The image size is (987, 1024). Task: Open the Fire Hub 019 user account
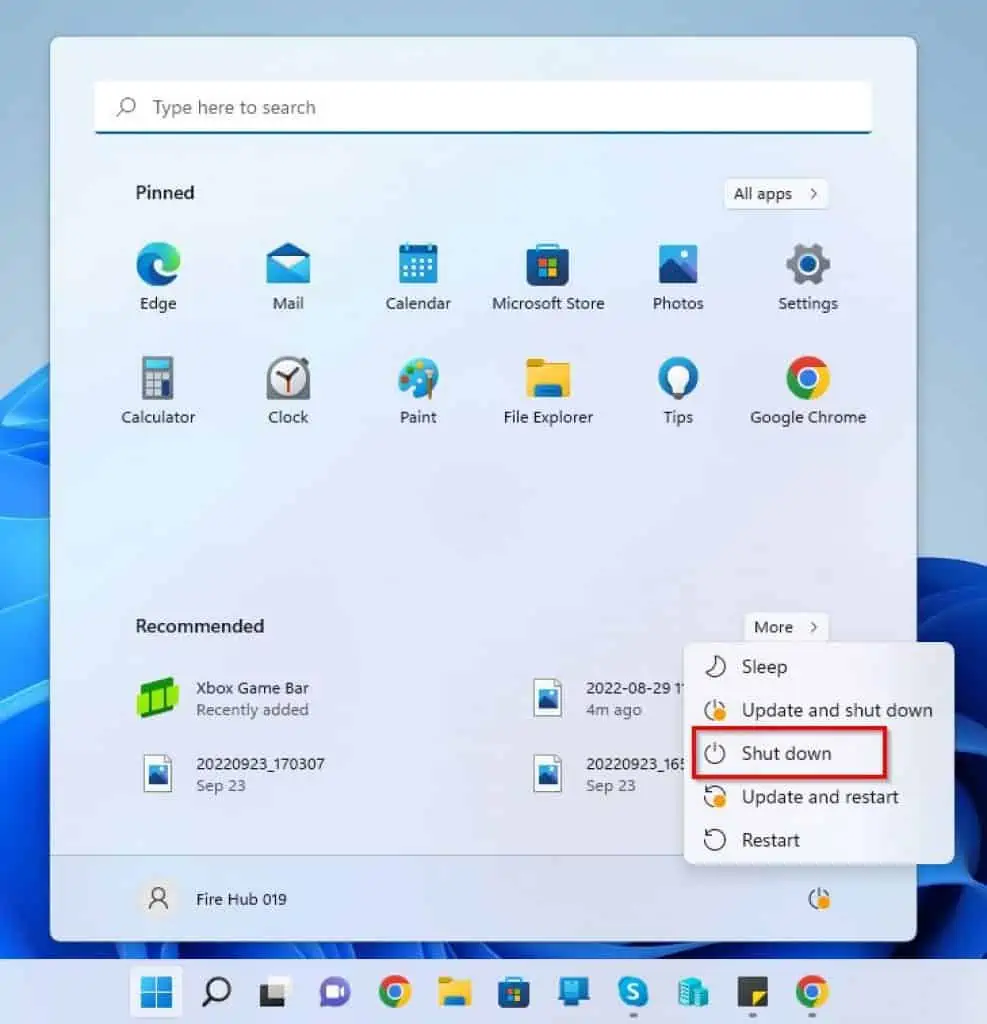tap(213, 899)
